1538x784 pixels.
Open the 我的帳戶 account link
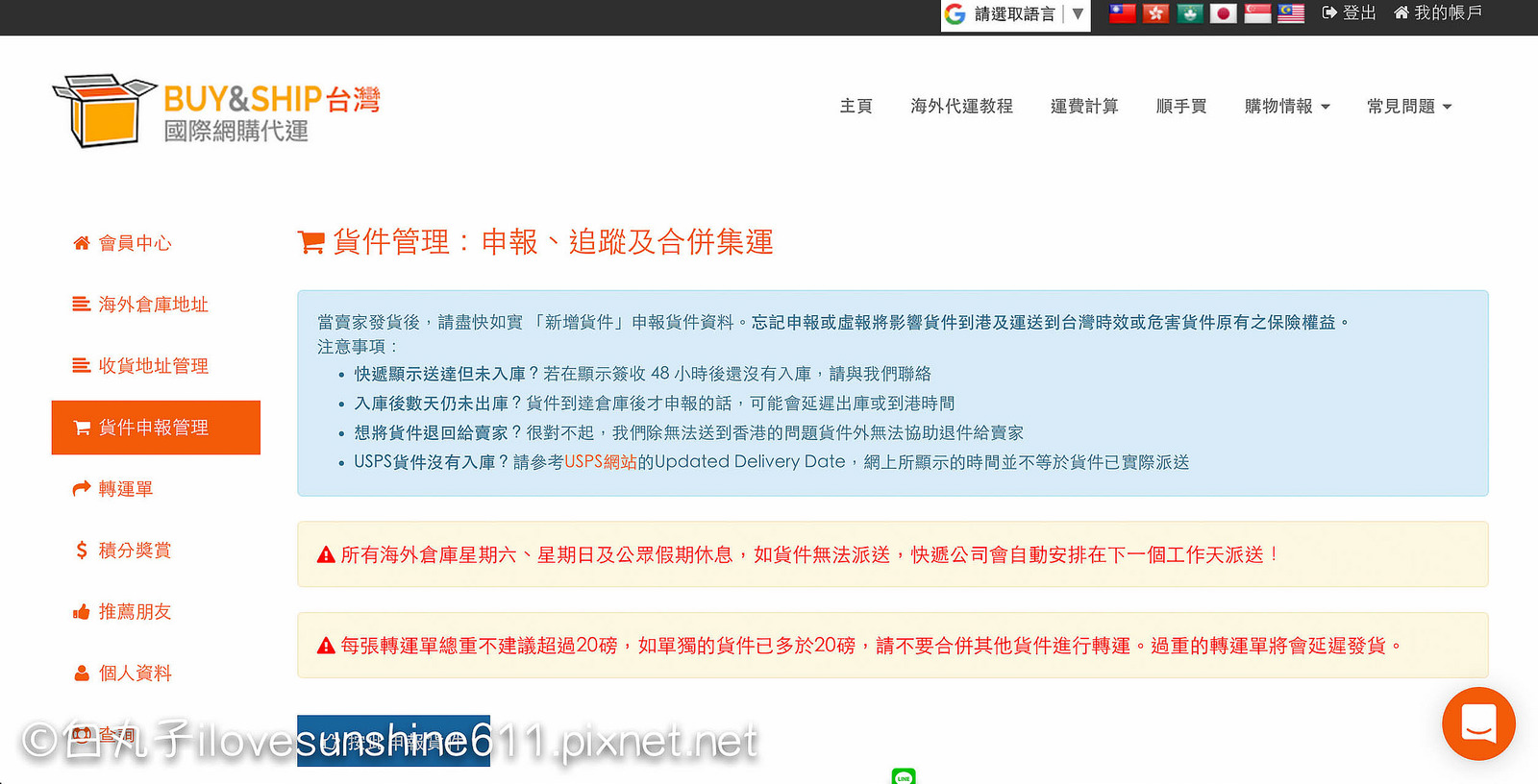coord(1438,13)
